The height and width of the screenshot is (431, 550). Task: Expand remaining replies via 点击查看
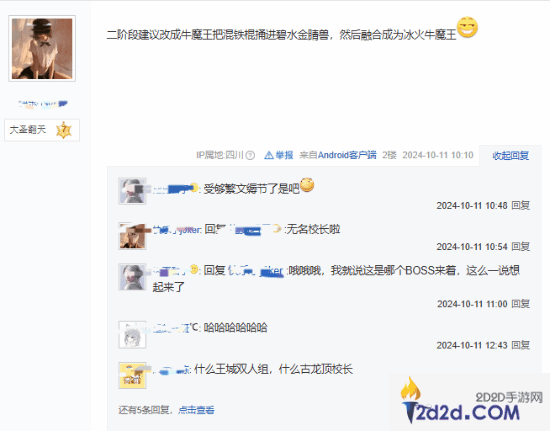[x=196, y=410]
